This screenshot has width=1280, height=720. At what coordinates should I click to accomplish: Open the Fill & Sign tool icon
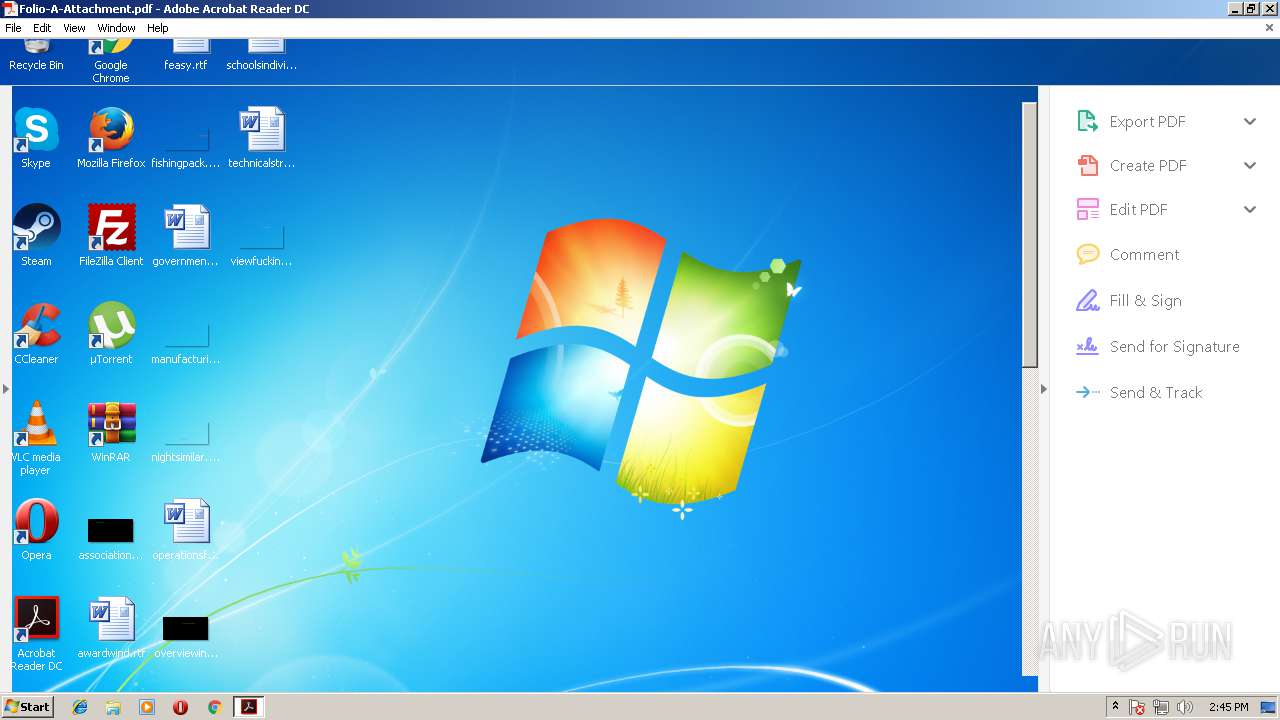pyautogui.click(x=1087, y=300)
